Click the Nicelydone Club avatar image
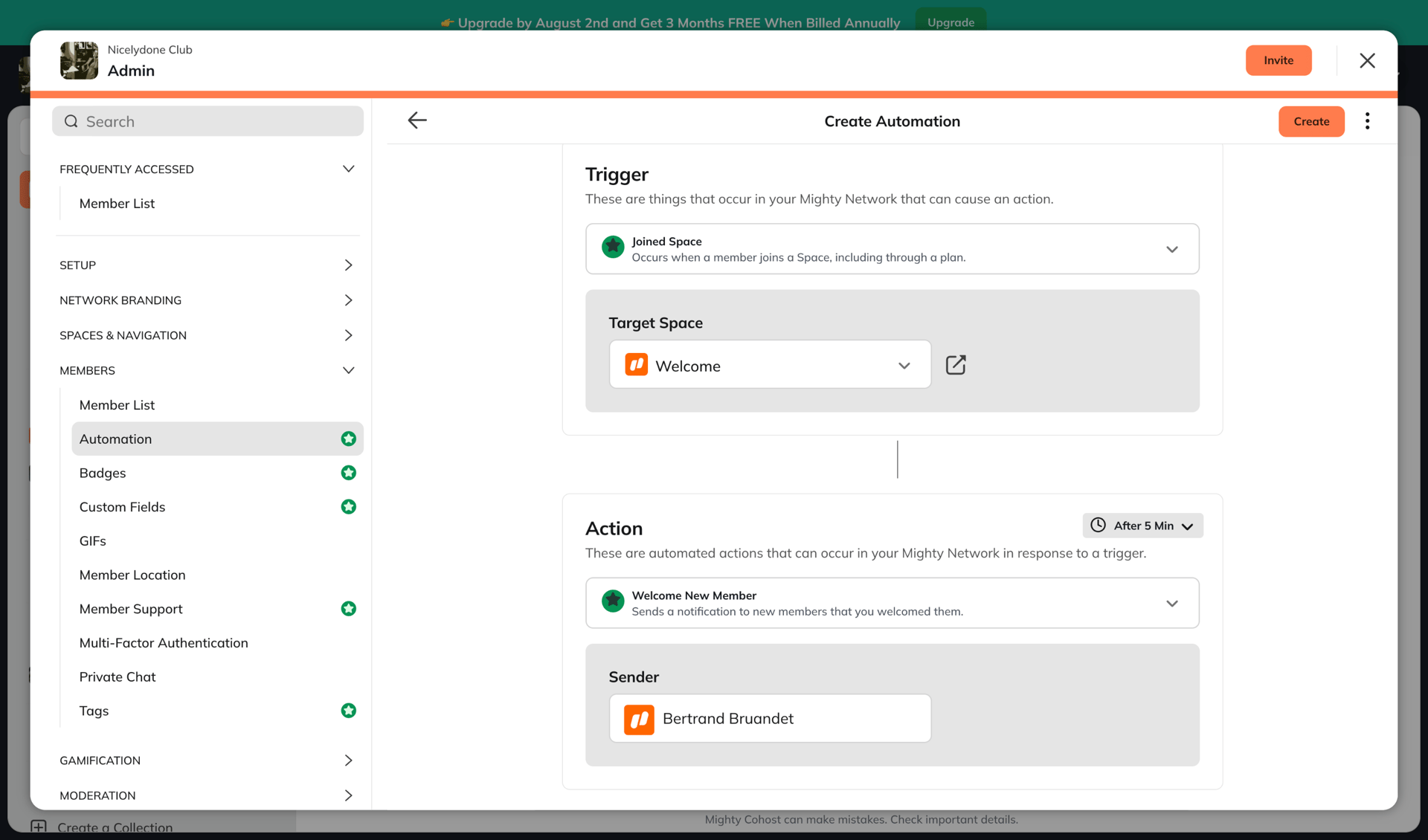1428x840 pixels. click(78, 60)
